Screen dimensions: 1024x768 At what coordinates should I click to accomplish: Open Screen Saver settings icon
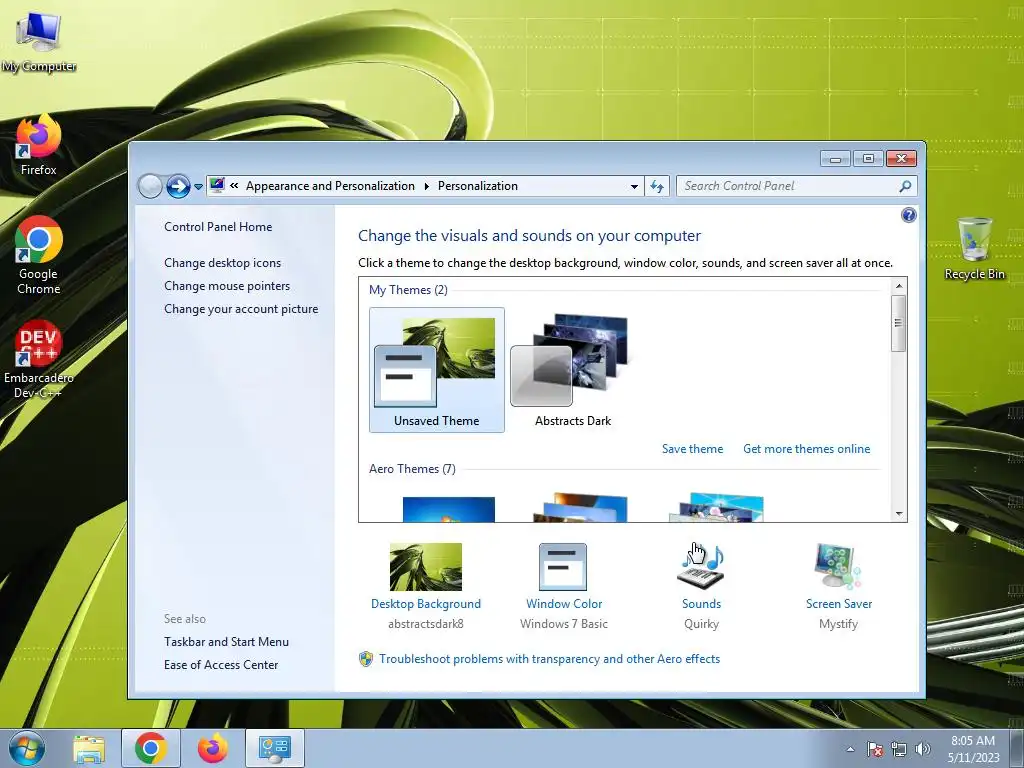[839, 567]
